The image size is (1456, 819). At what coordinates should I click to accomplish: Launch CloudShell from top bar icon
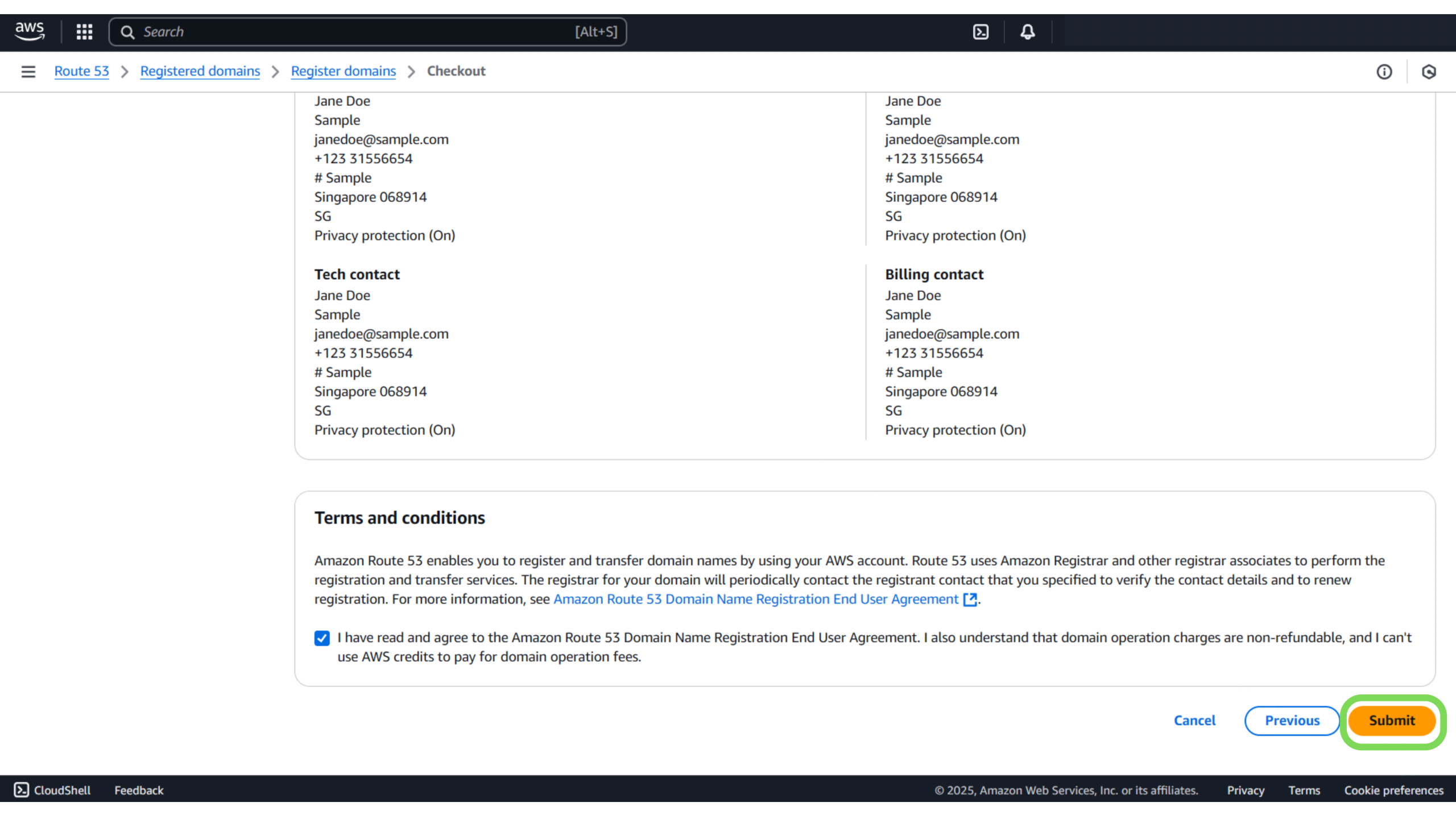(x=981, y=32)
